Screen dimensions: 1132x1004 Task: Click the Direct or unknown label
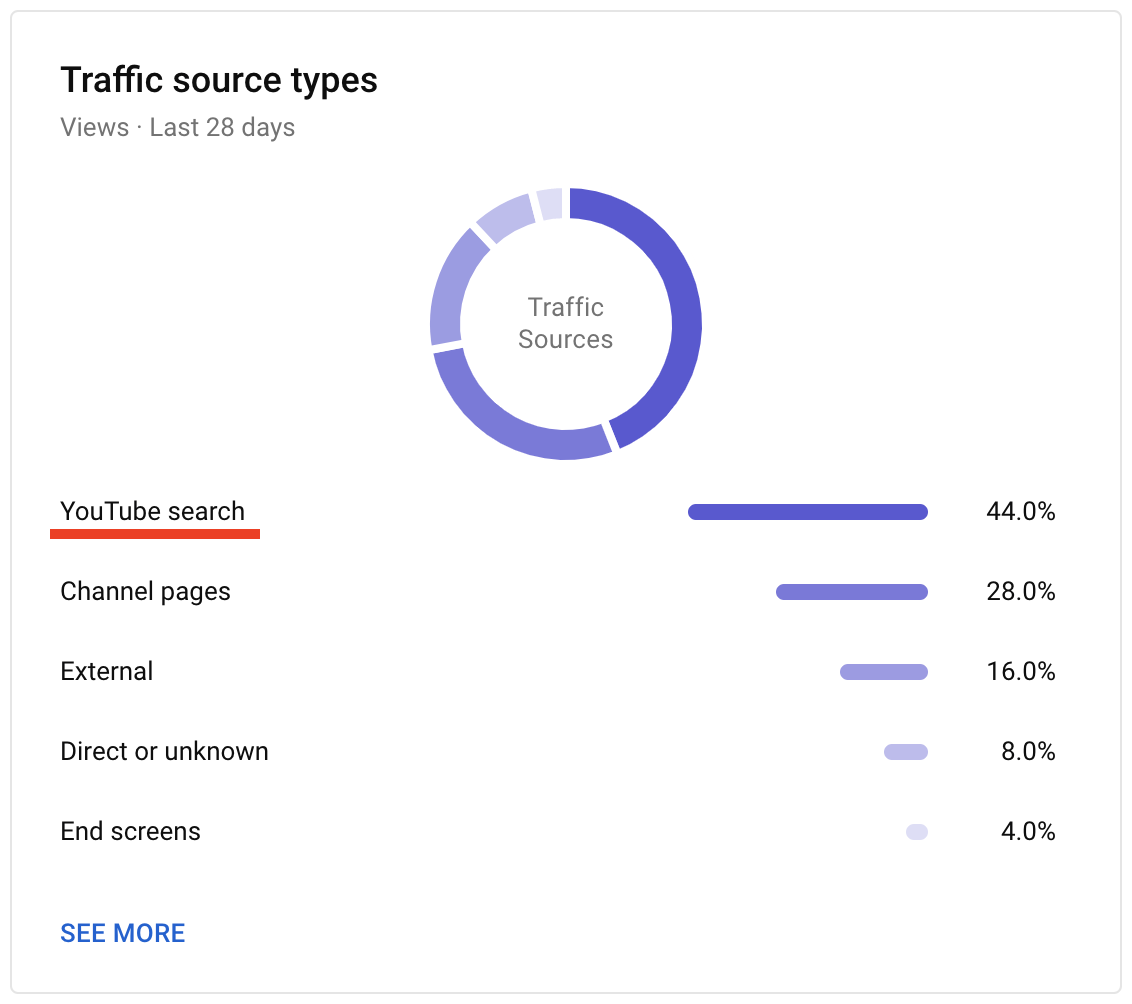(x=164, y=751)
